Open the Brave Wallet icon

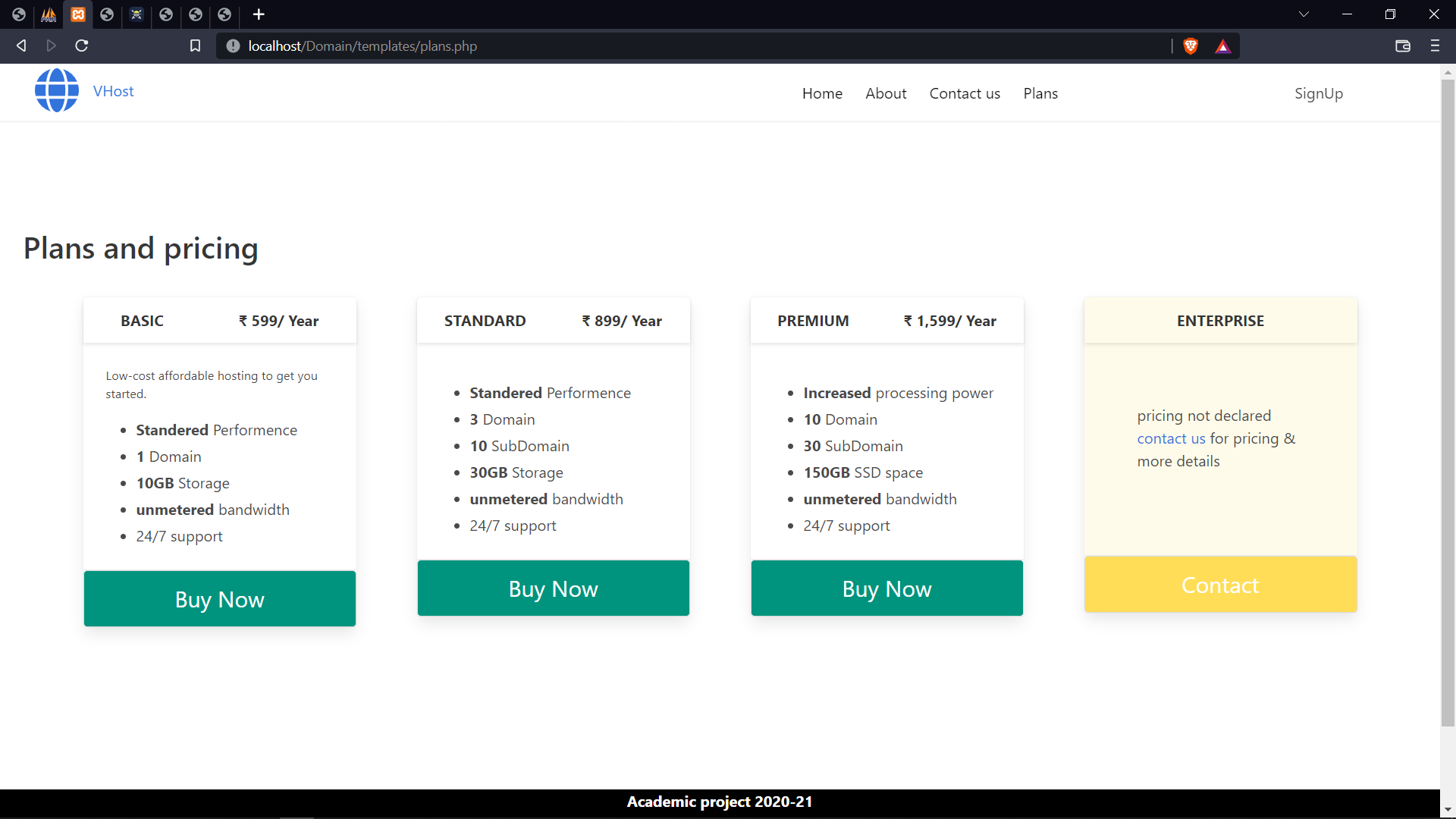tap(1402, 46)
